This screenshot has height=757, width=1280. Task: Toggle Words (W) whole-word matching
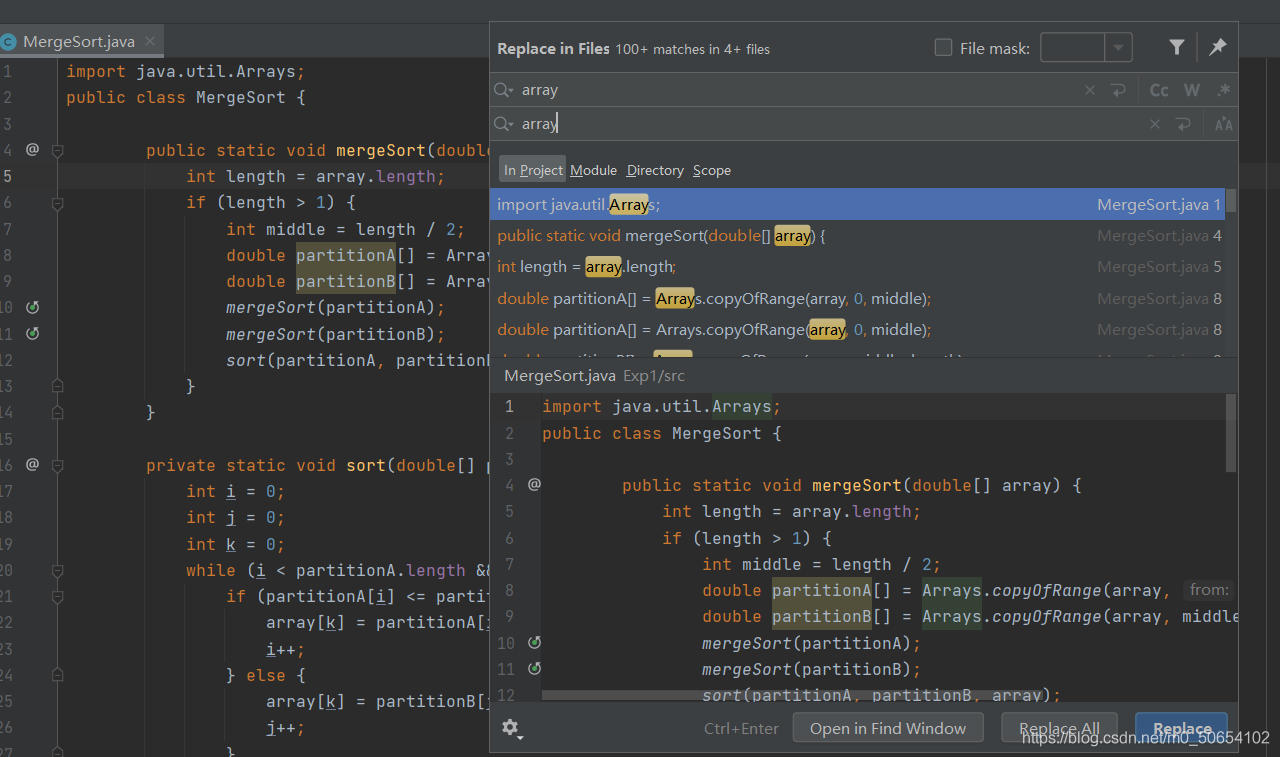click(1192, 90)
